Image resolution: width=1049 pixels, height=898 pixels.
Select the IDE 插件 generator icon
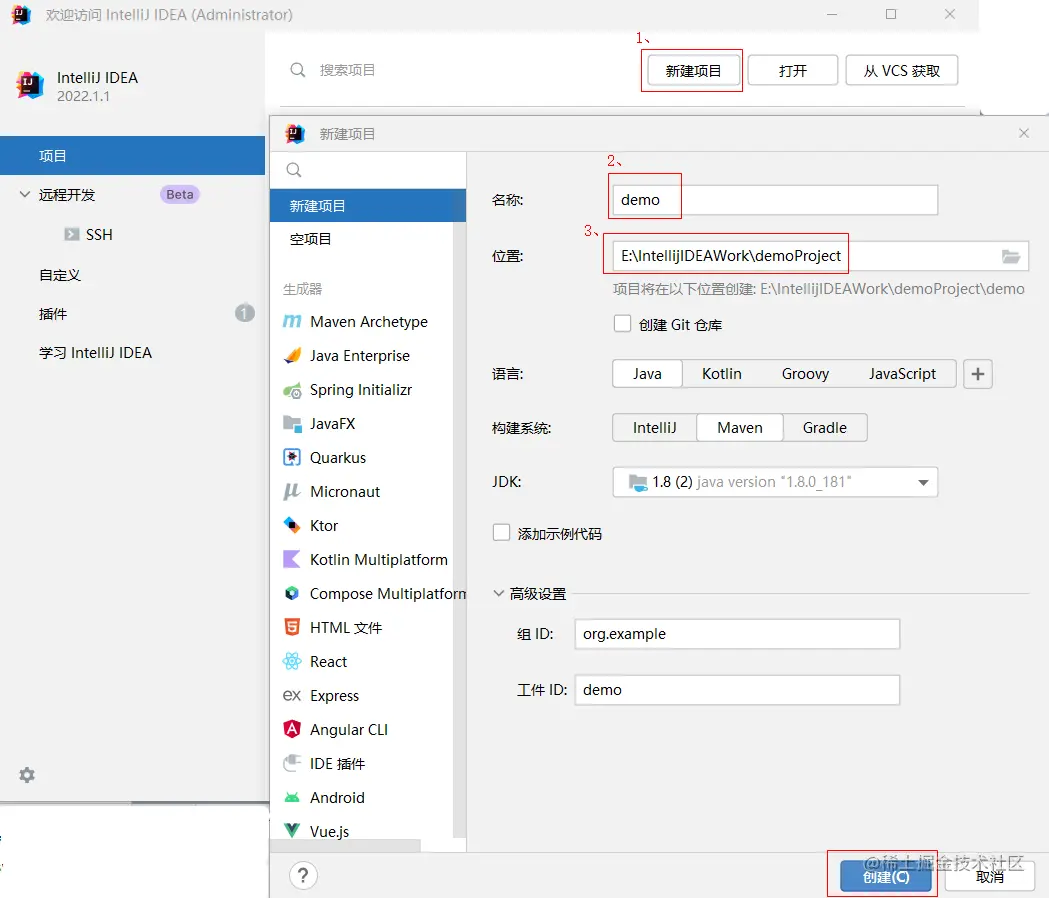(292, 764)
